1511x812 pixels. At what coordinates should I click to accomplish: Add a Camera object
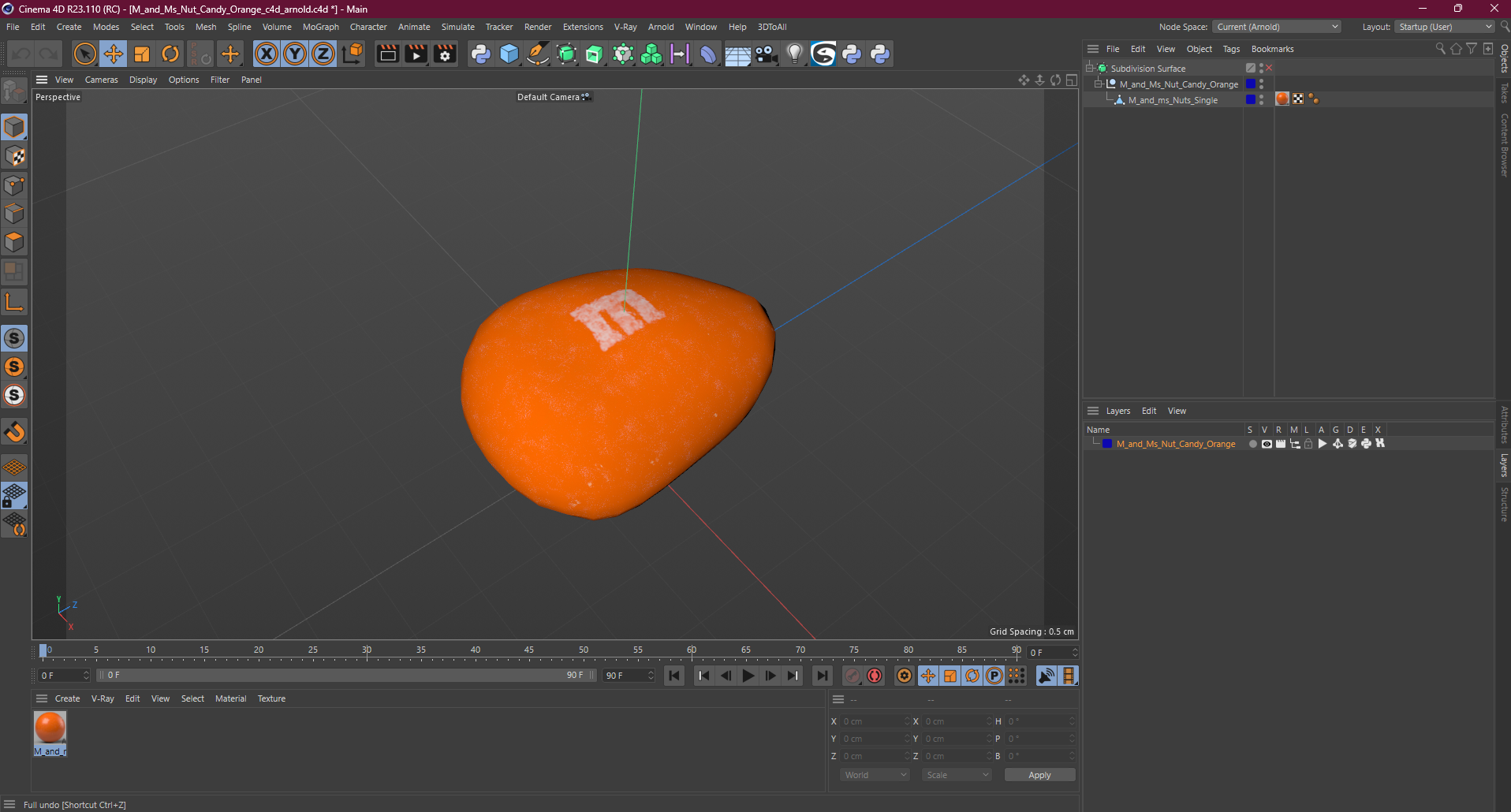tap(767, 54)
